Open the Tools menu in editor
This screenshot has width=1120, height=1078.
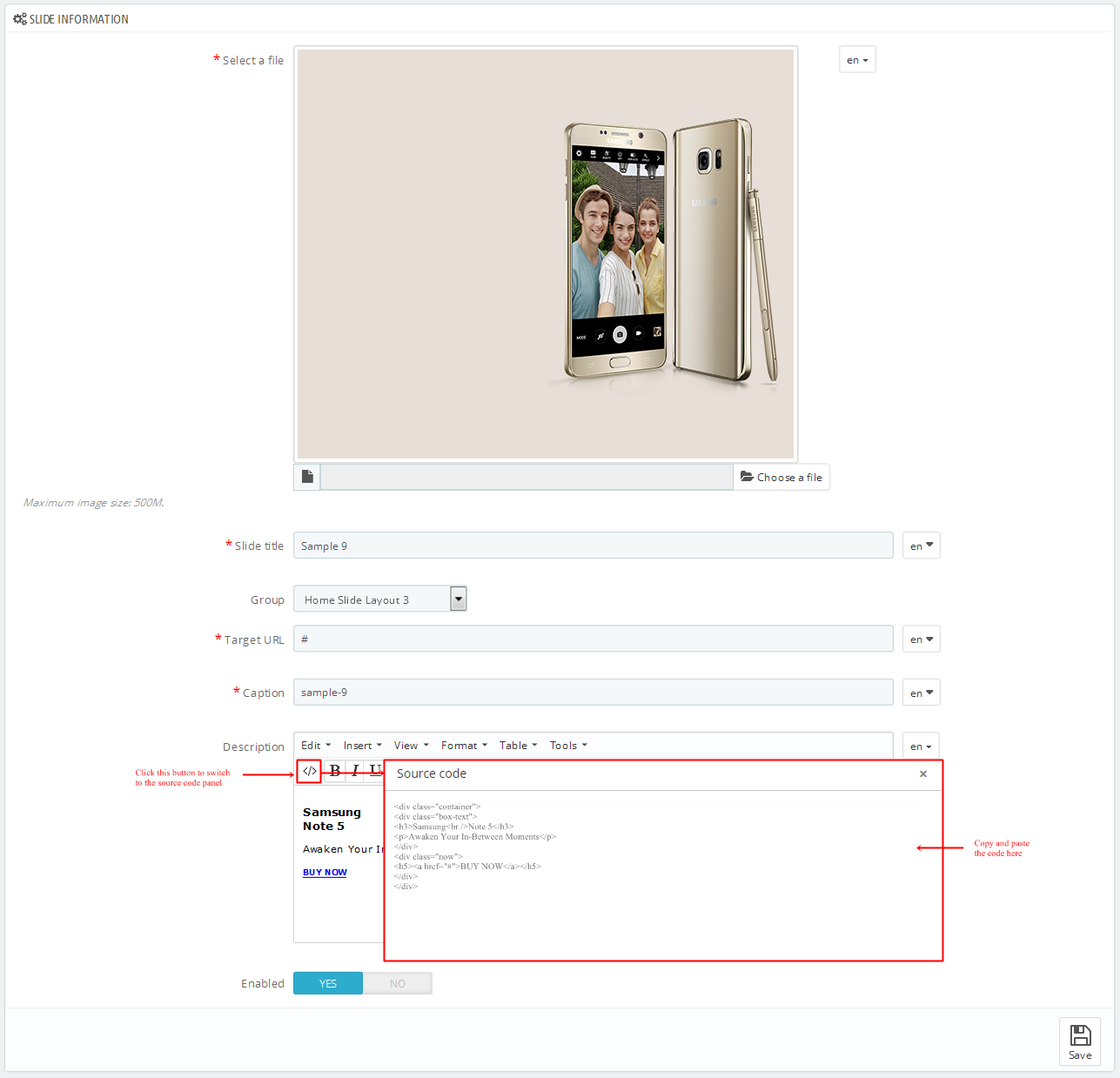click(568, 746)
